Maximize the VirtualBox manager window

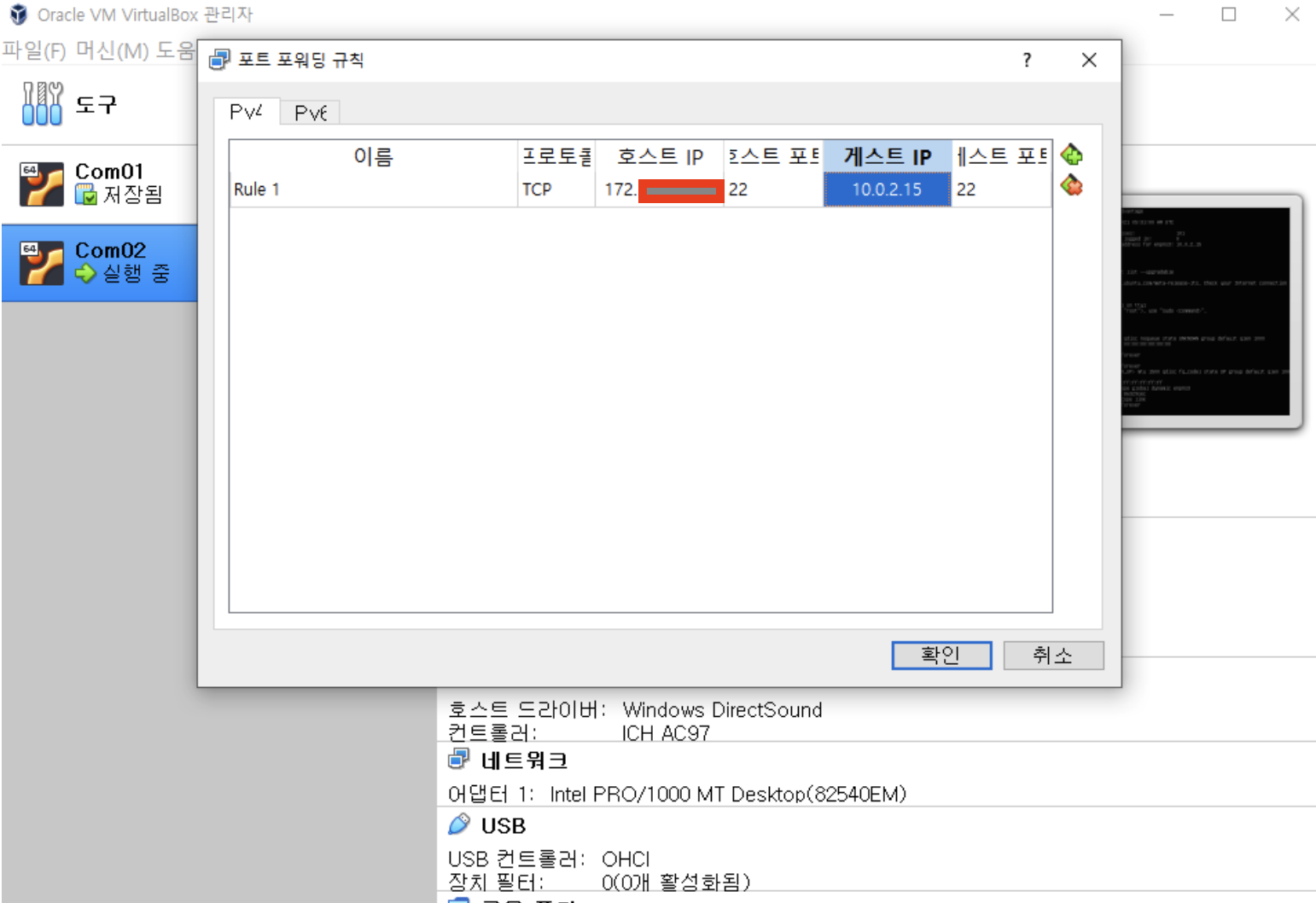point(1229,15)
